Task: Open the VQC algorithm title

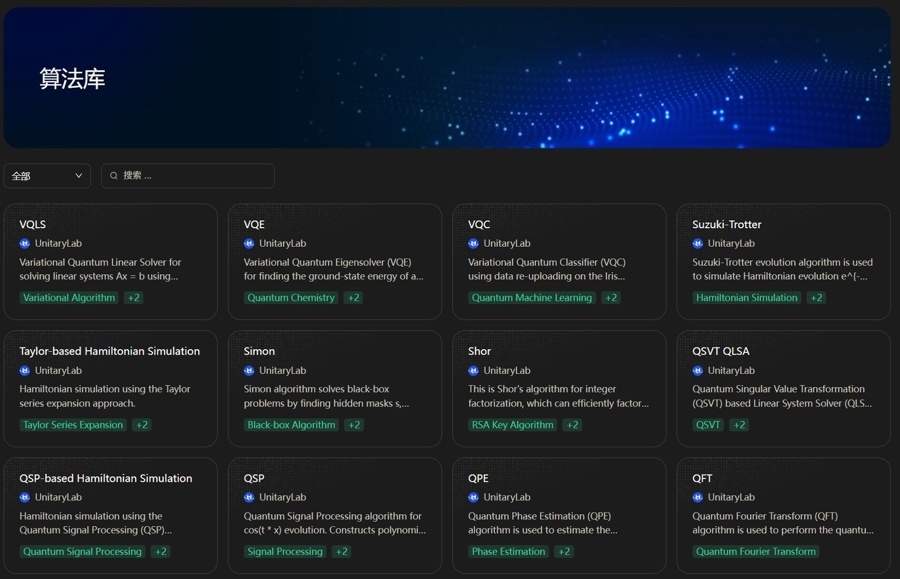Action: [479, 224]
